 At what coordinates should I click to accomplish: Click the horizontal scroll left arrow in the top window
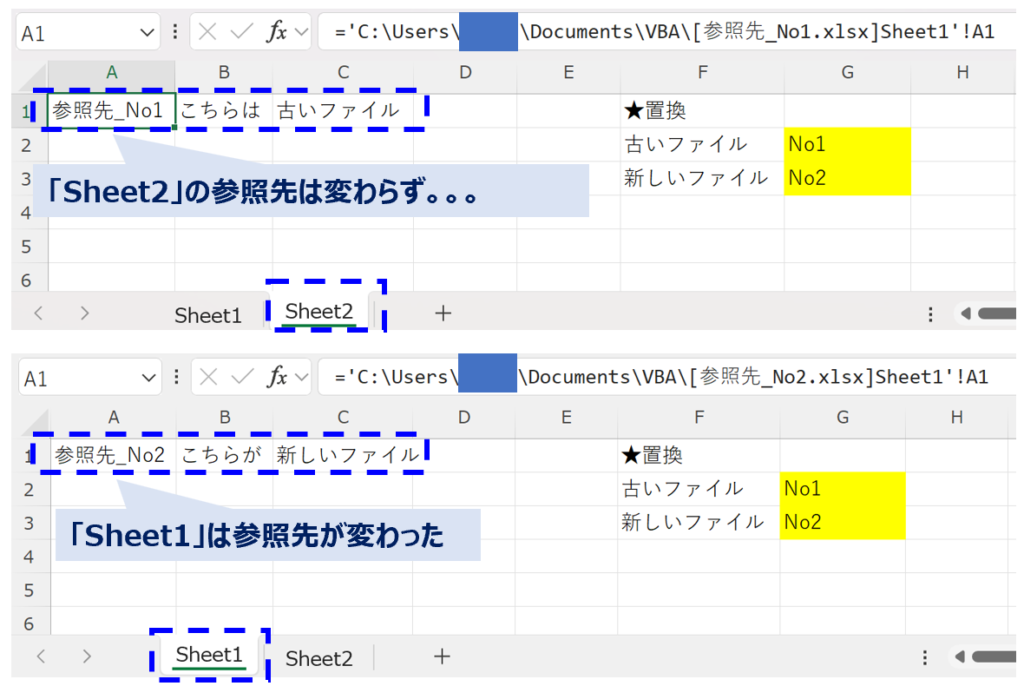click(966, 314)
